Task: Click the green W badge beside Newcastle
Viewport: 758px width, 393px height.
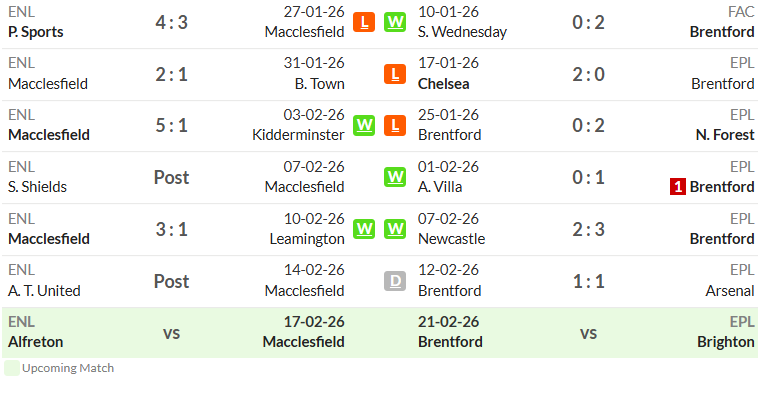Action: pos(395,229)
